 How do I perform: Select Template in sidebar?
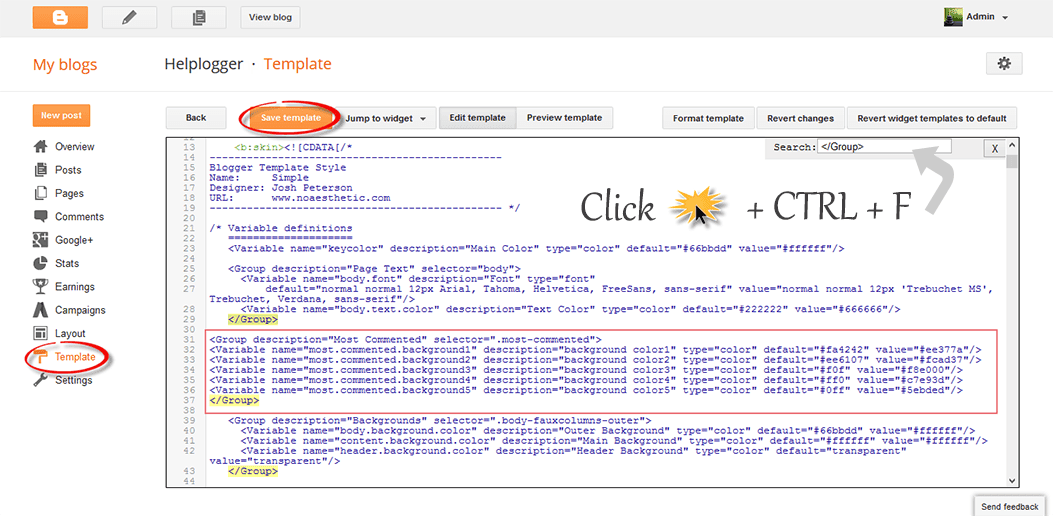coord(75,357)
